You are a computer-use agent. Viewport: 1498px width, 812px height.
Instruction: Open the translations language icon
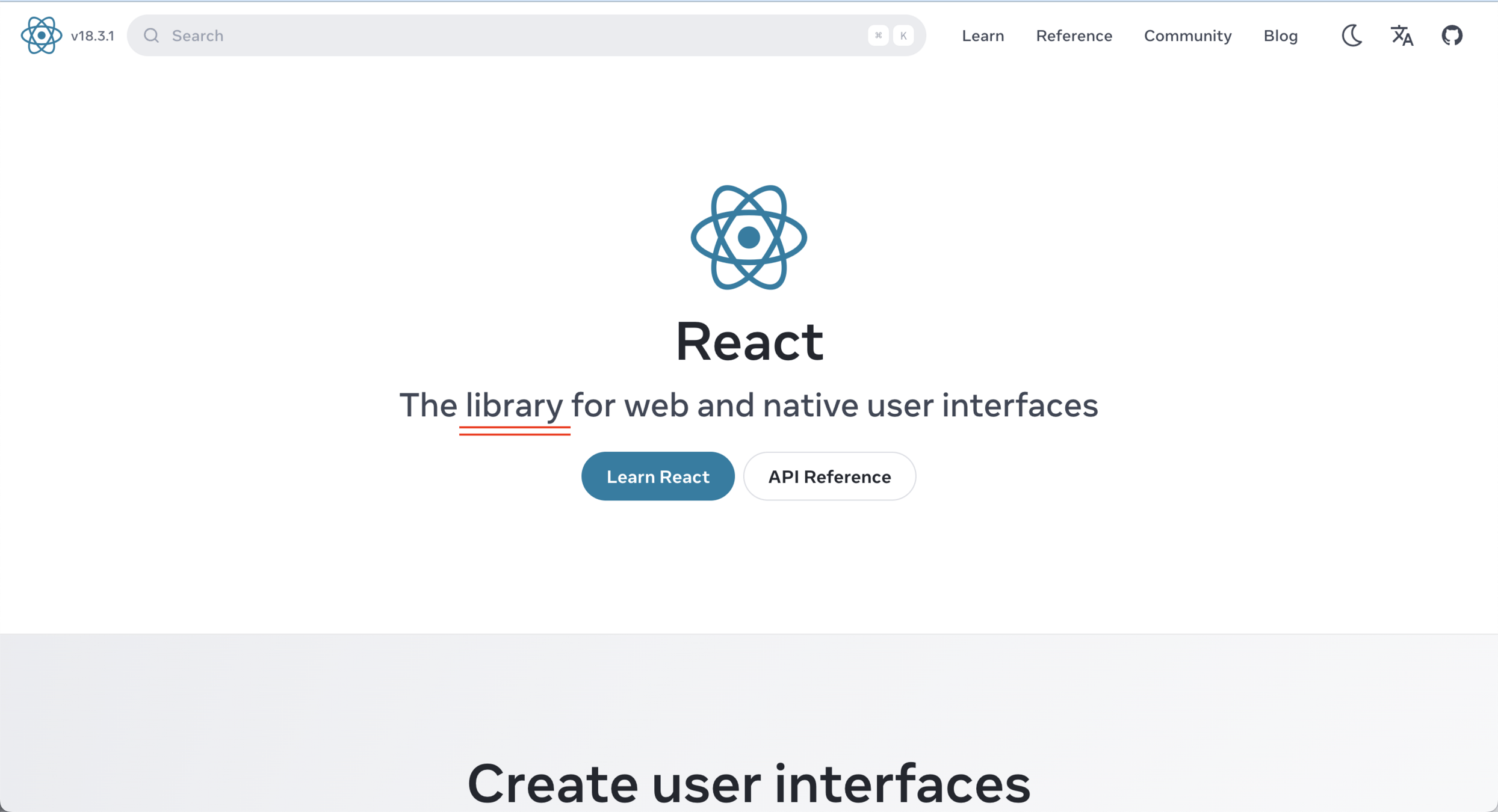pos(1402,35)
